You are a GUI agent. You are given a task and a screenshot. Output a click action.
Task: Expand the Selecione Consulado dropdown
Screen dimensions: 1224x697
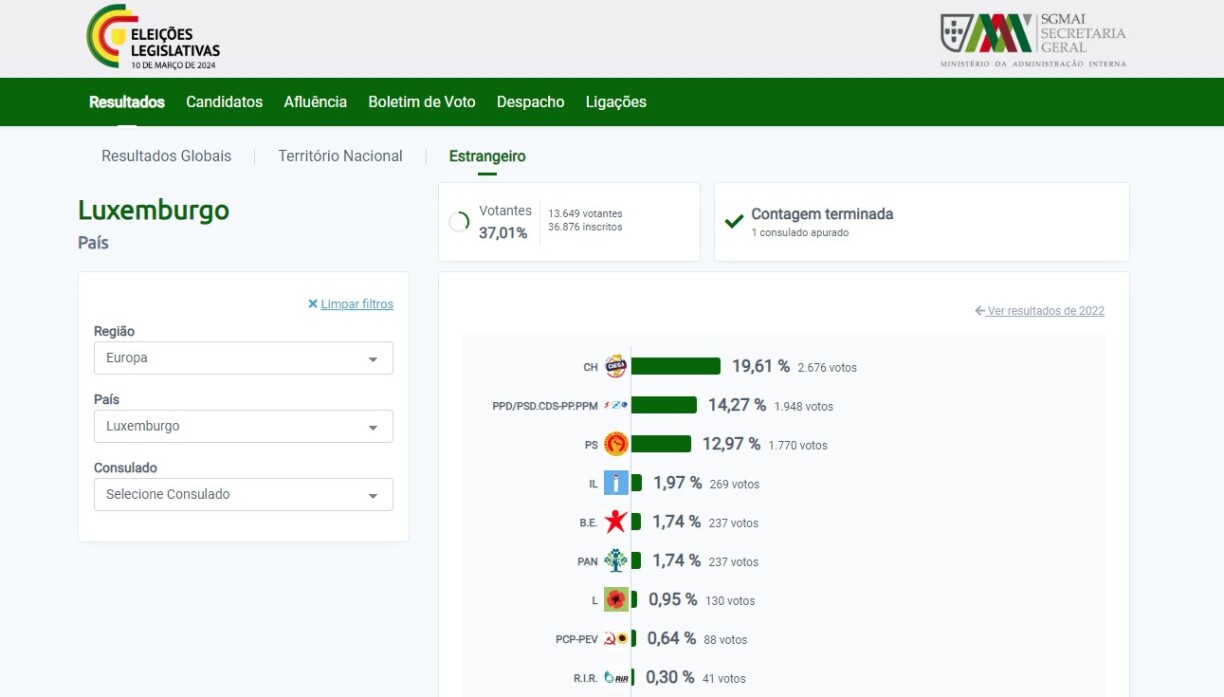(243, 494)
